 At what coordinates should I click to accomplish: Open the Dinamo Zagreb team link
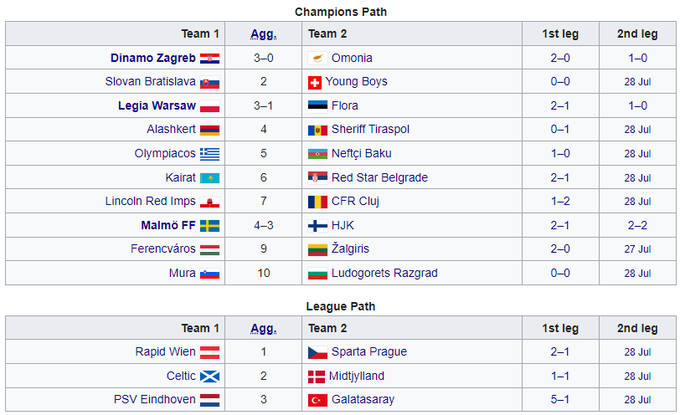pos(152,58)
